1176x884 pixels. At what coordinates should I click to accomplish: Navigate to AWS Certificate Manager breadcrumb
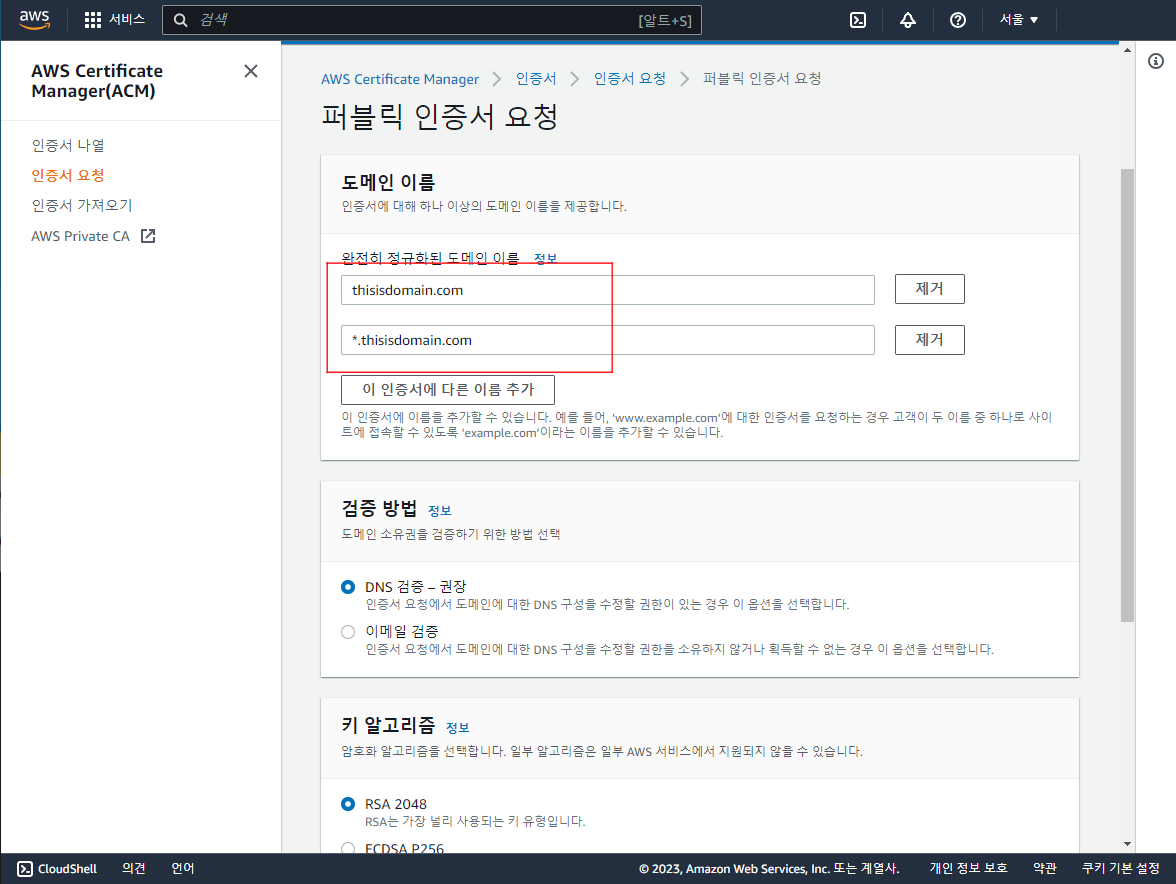[400, 79]
